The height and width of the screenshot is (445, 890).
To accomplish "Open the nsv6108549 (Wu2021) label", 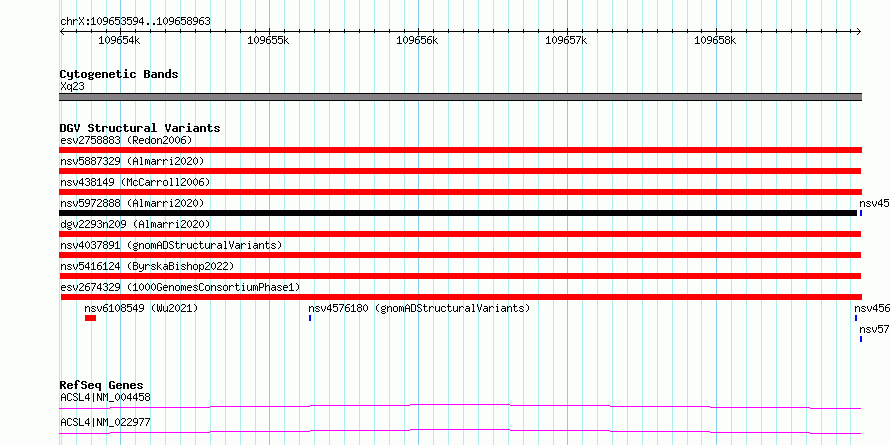I will tap(141, 308).
